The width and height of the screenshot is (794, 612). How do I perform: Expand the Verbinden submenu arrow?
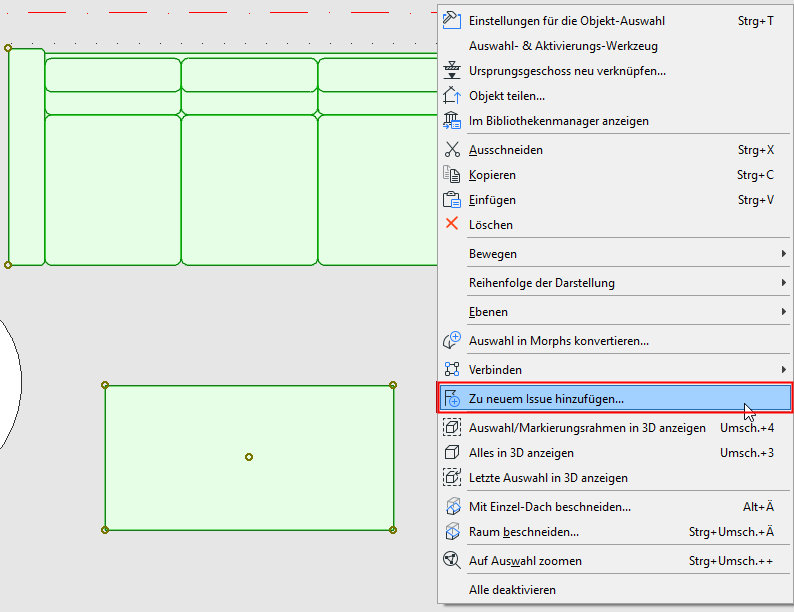(x=784, y=370)
